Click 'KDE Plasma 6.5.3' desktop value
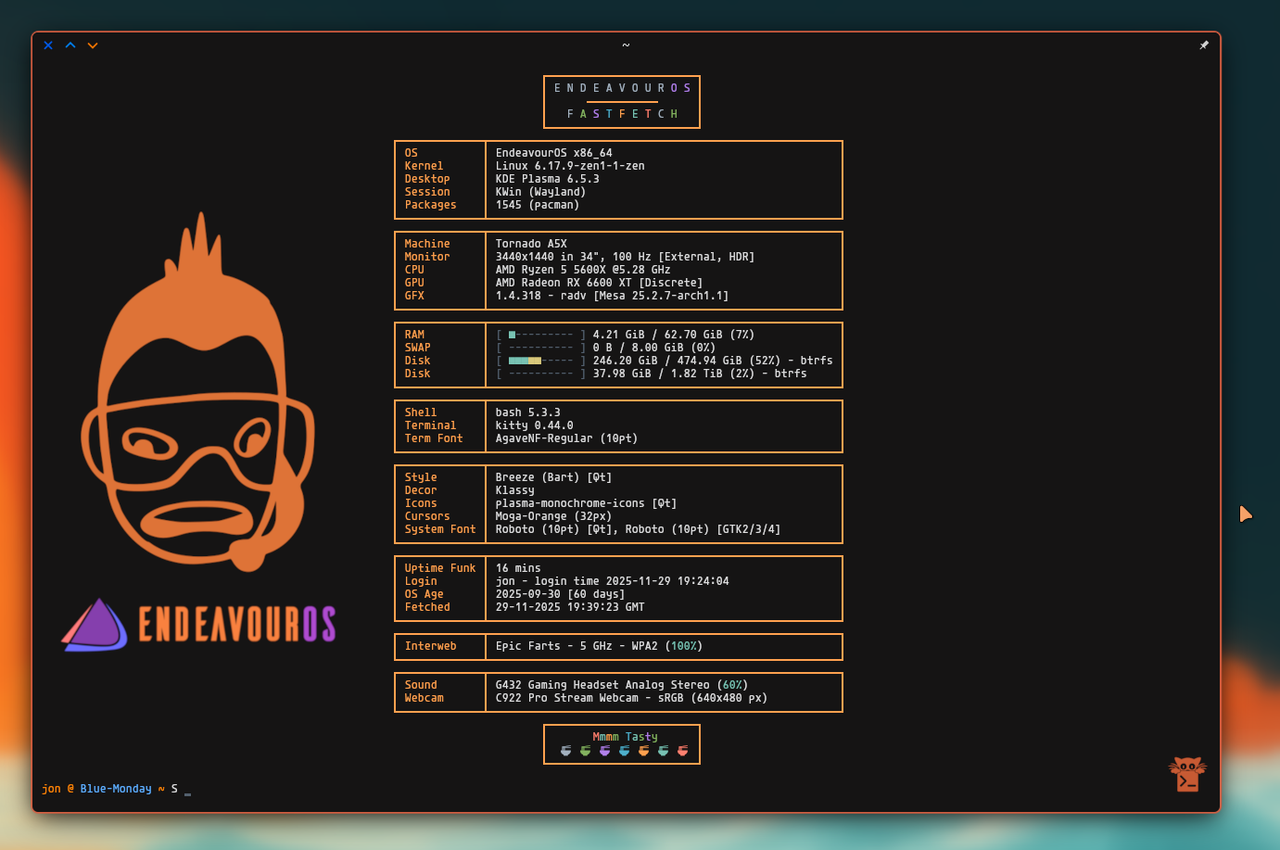The width and height of the screenshot is (1280, 850). click(x=548, y=179)
